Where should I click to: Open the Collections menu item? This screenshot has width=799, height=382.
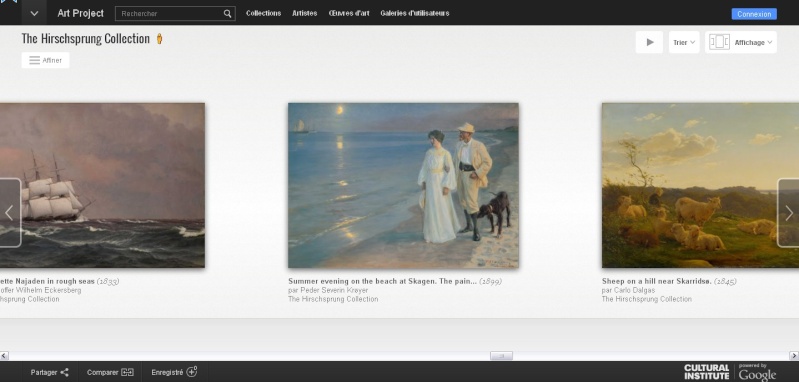click(x=263, y=13)
